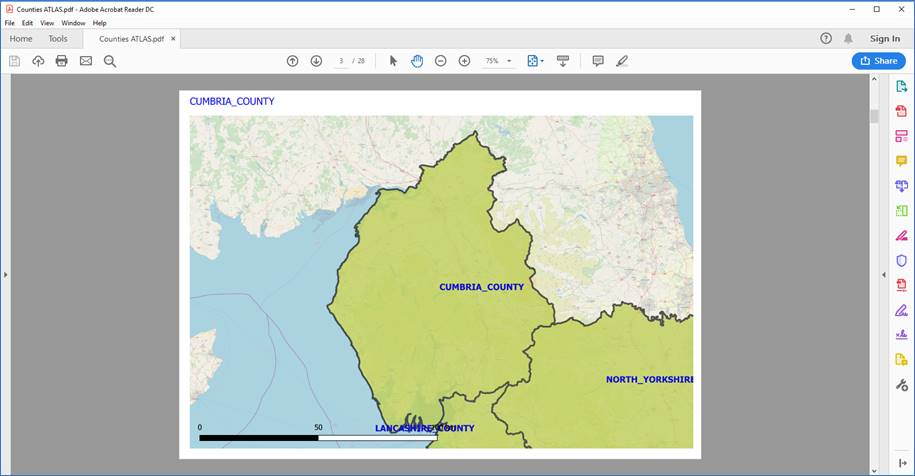This screenshot has height=476, width=915.
Task: Click the CUMBRIA_COUNTY page title text
Action: point(232,101)
